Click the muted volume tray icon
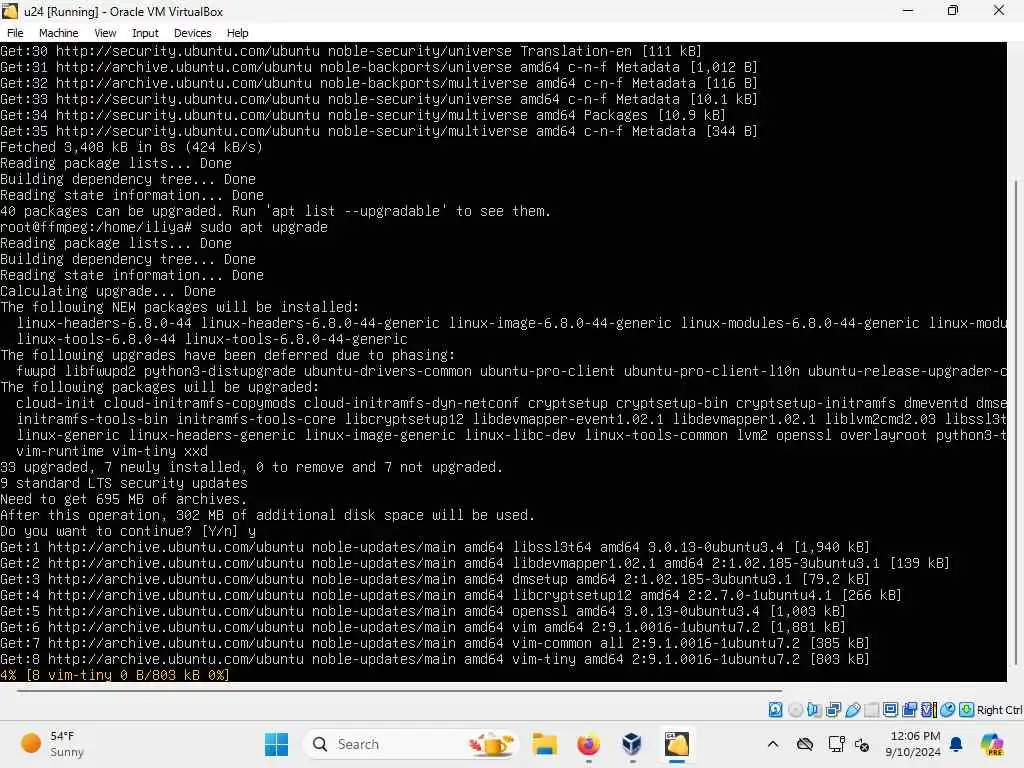The width and height of the screenshot is (1024, 768). point(862,744)
